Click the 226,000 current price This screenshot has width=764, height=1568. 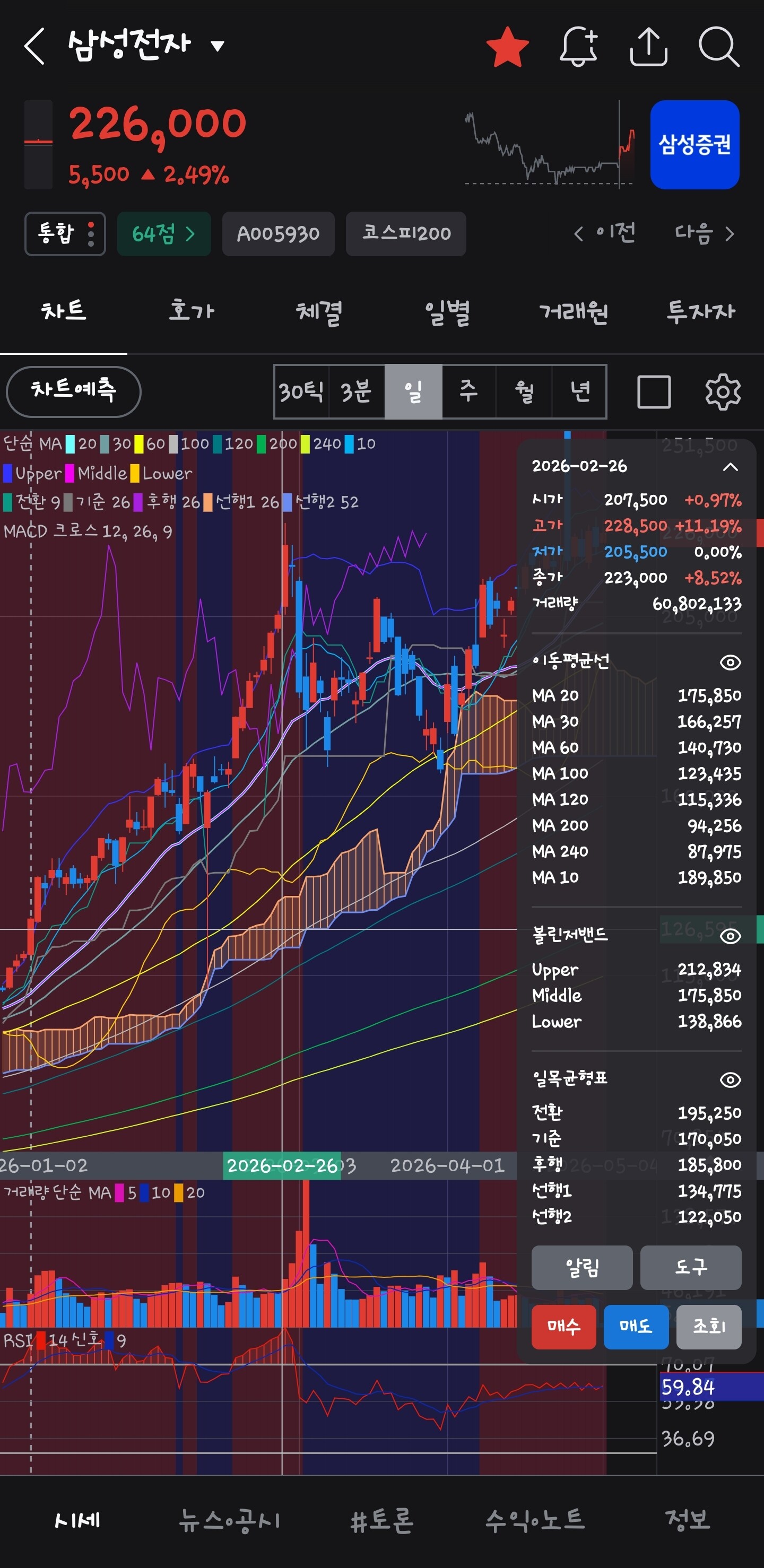pyautogui.click(x=158, y=126)
